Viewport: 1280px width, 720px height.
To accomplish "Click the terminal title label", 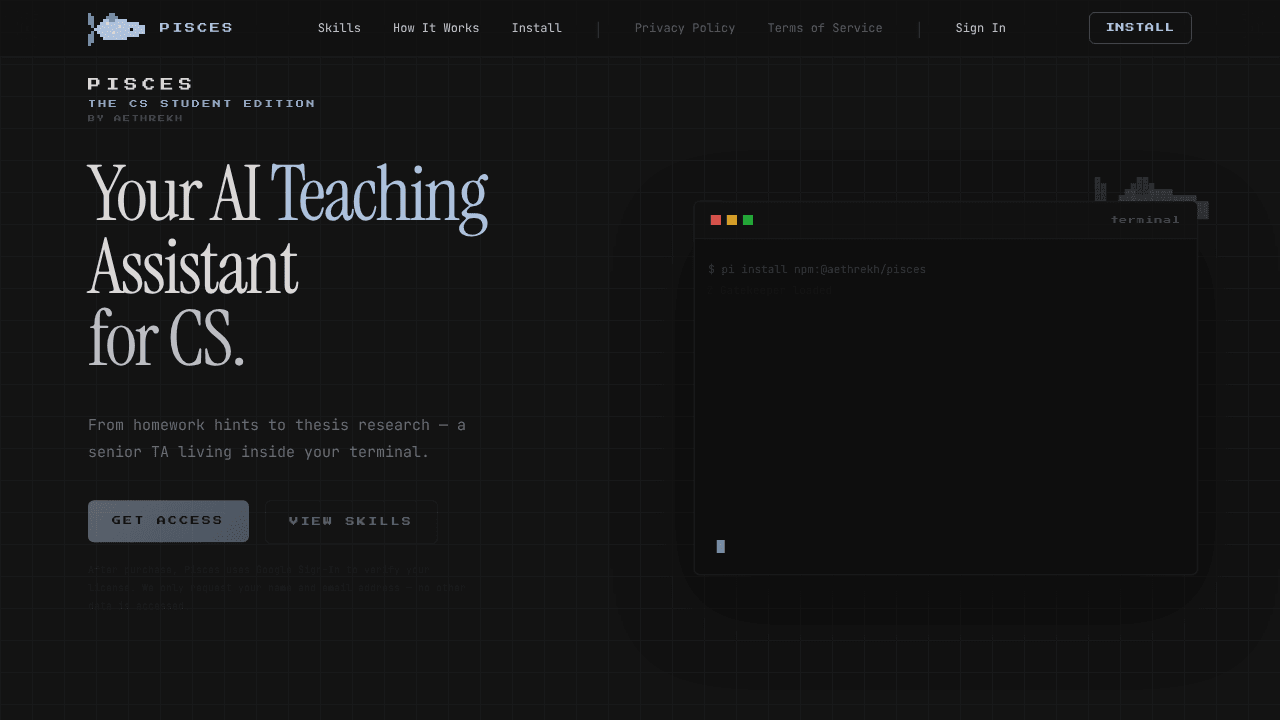I will [1145, 220].
